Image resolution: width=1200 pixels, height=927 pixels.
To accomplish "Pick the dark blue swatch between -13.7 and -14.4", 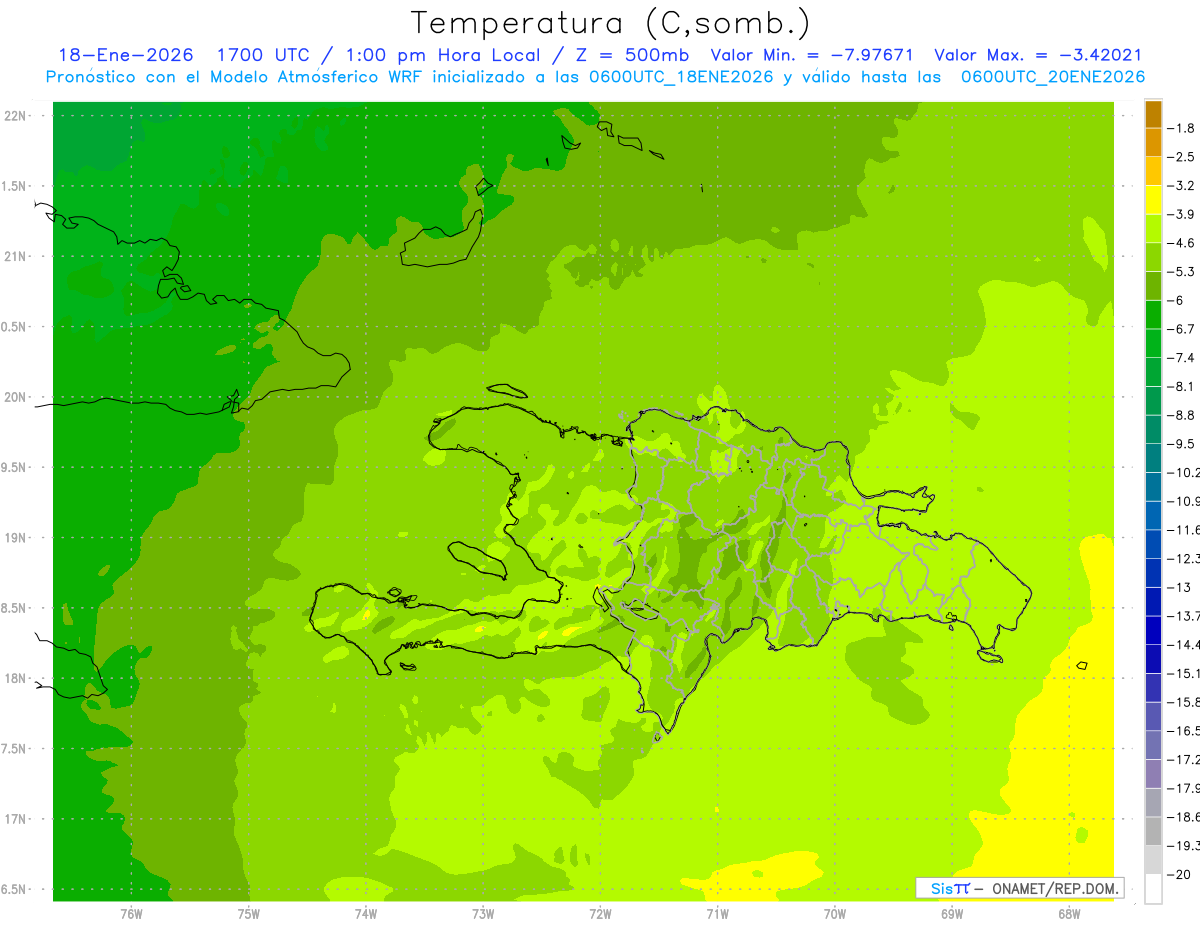I will [1153, 630].
